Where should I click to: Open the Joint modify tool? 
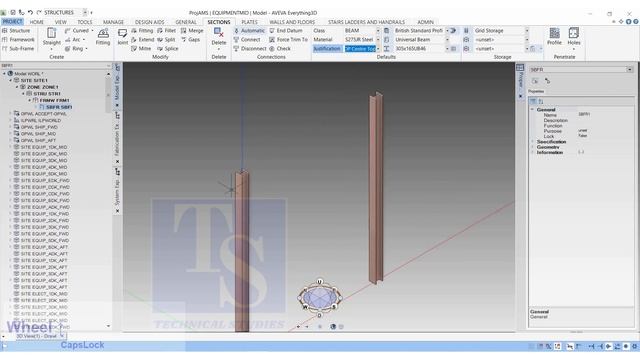(122, 37)
